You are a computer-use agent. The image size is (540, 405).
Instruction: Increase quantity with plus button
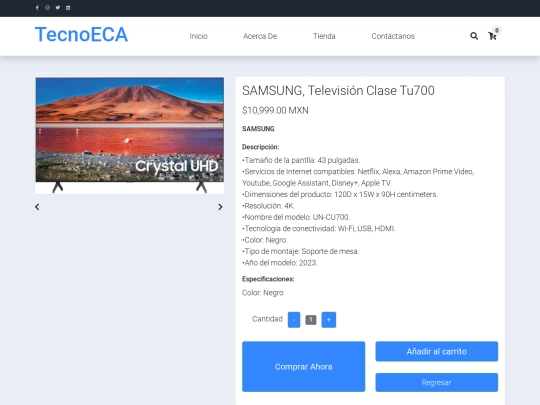point(329,320)
